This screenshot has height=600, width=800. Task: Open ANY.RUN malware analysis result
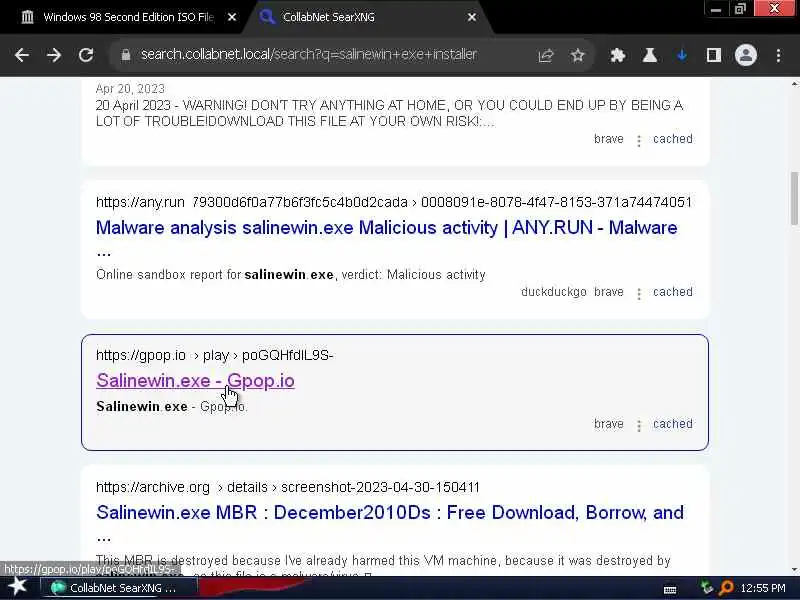(386, 228)
